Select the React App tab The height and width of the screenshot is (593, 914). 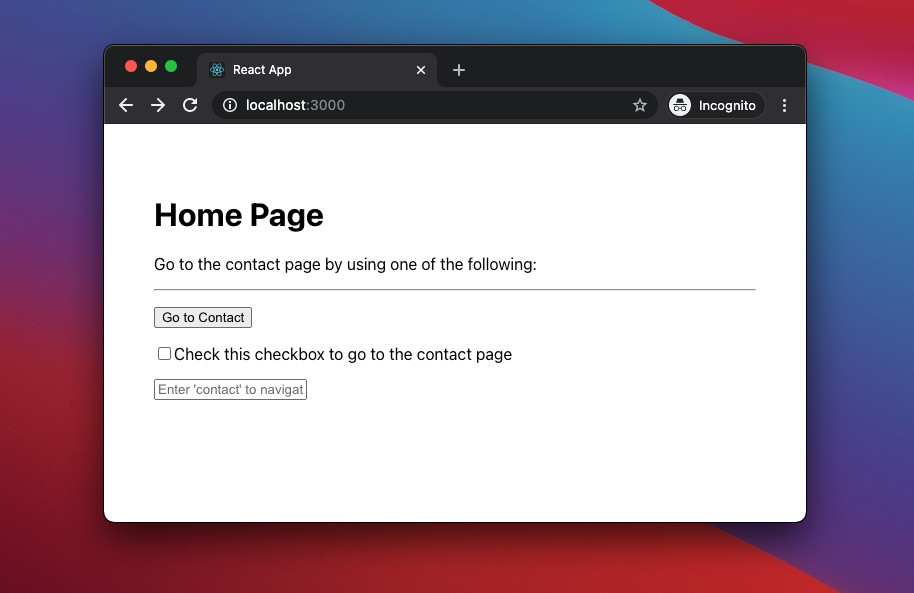(317, 70)
